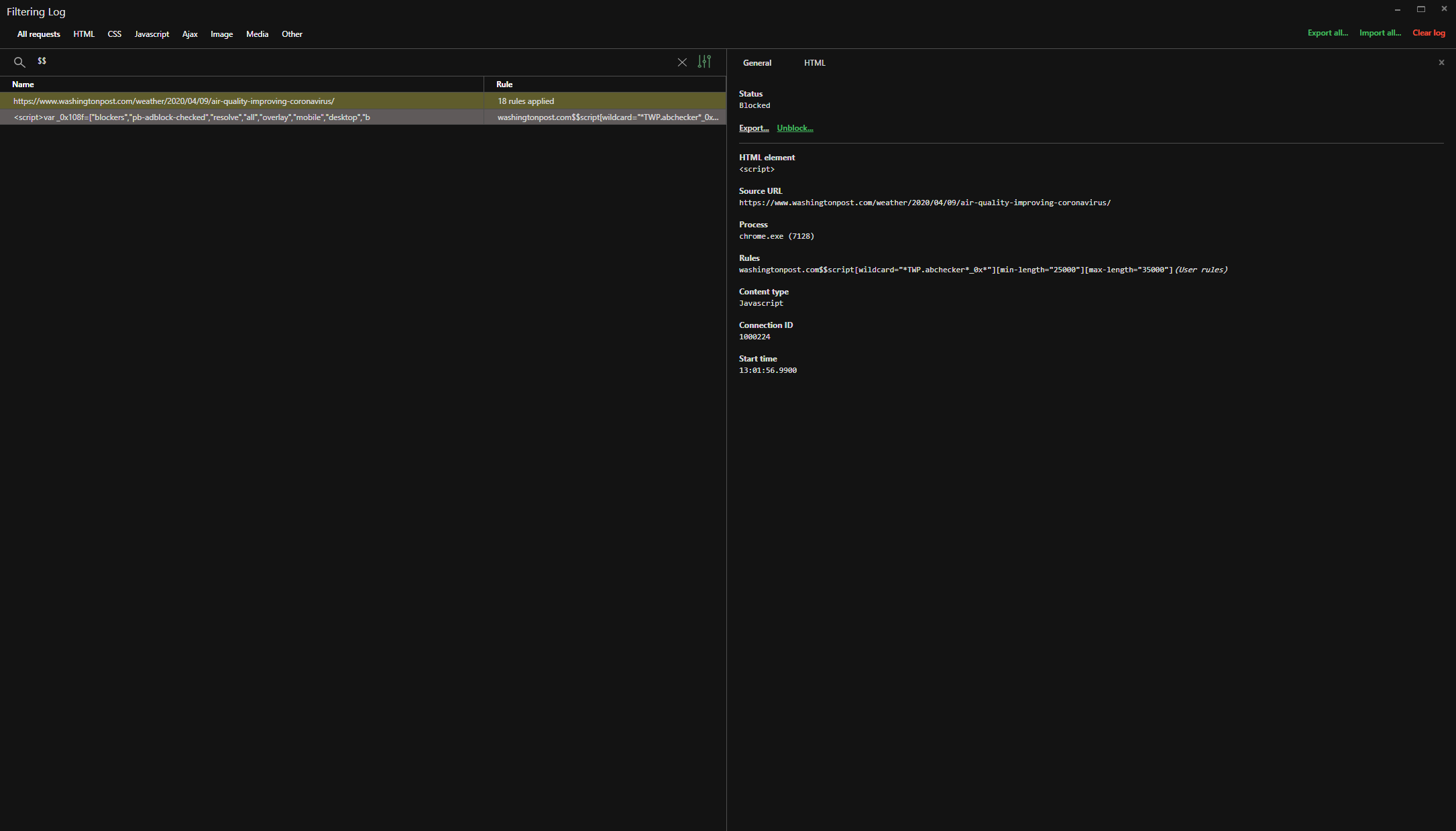Close the request details panel
This screenshot has width=1456, height=831.
[x=1441, y=62]
